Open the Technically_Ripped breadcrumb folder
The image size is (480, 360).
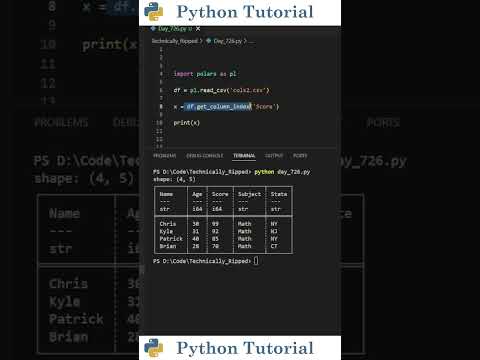pos(175,41)
